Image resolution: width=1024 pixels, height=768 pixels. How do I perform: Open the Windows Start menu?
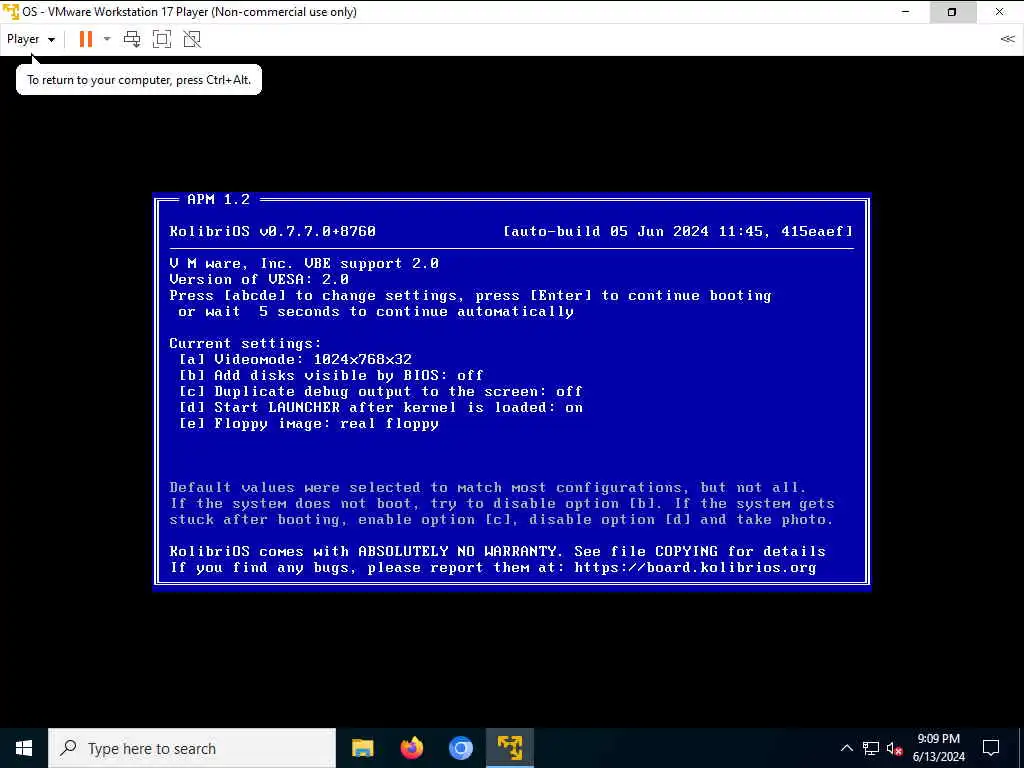[24, 748]
